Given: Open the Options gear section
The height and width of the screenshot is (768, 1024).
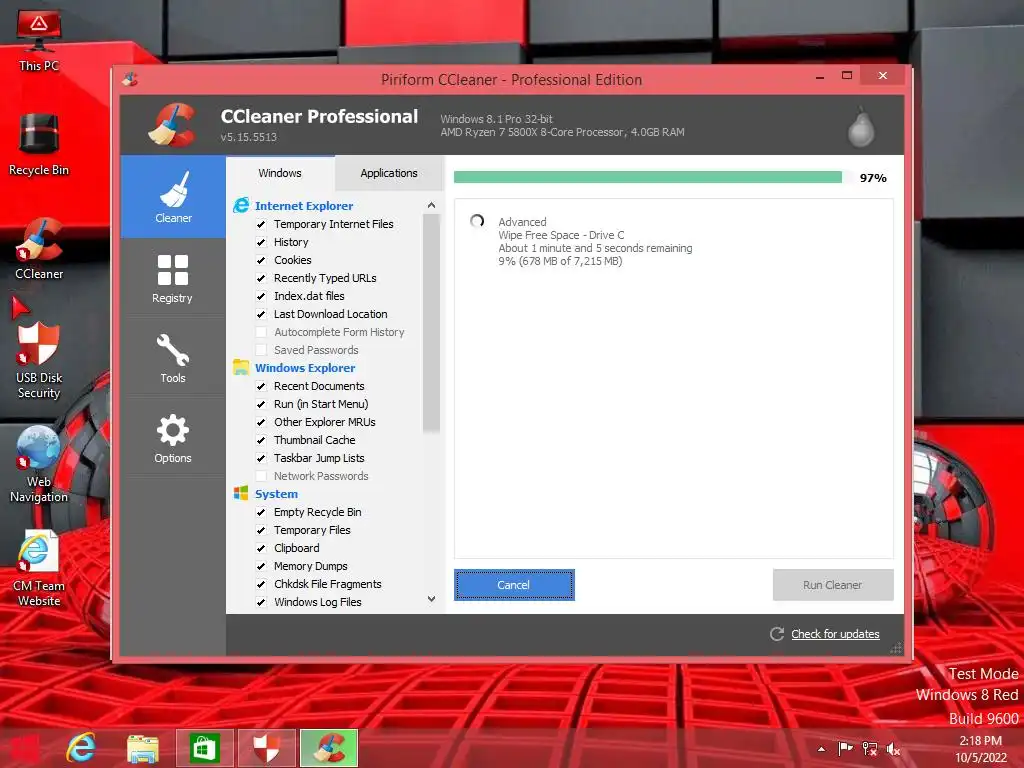Looking at the screenshot, I should [x=173, y=438].
